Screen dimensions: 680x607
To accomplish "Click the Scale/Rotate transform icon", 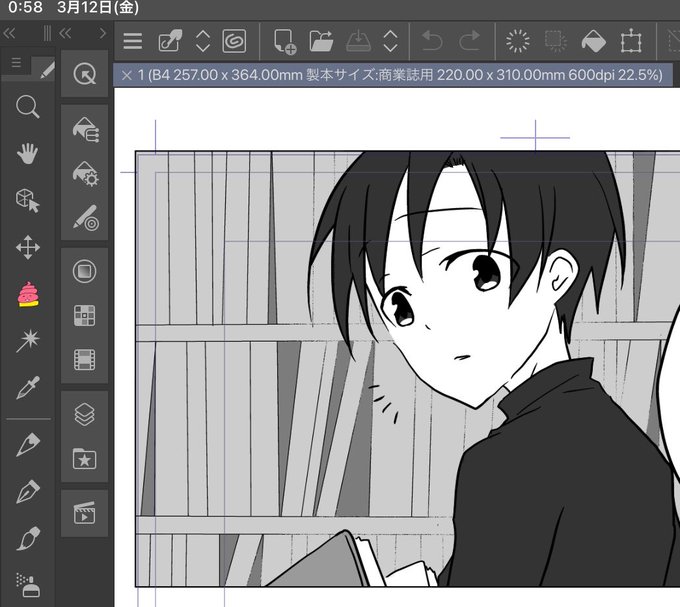I will click(631, 42).
